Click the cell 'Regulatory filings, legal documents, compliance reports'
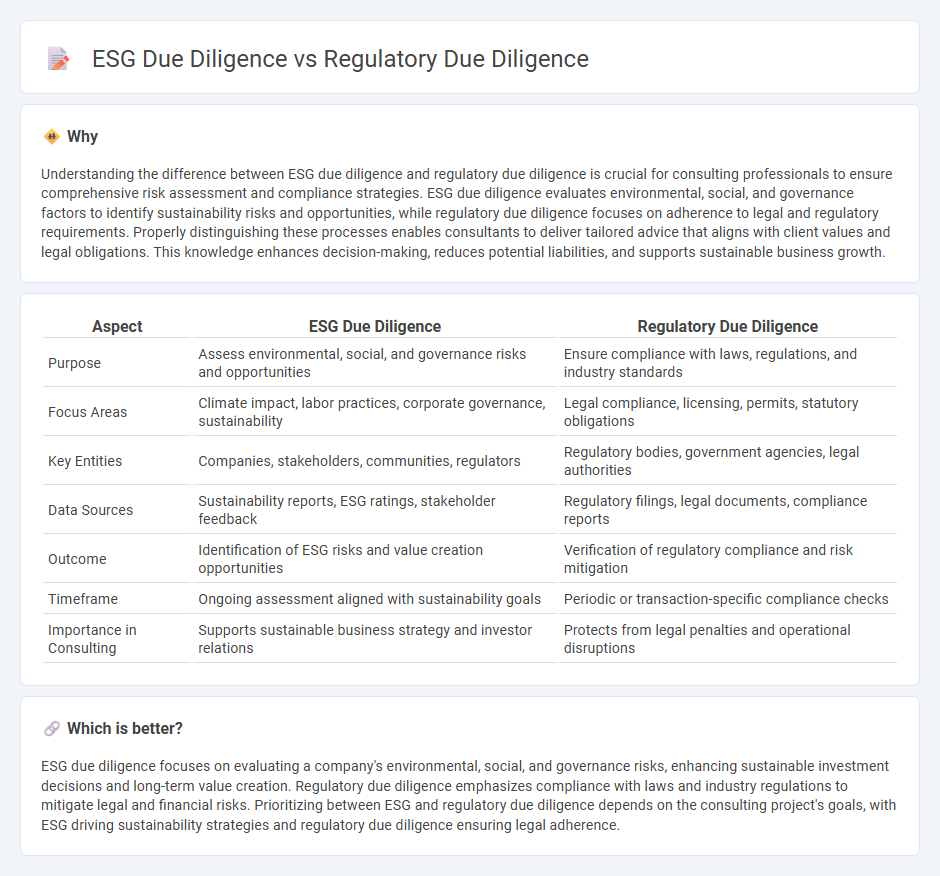 727,510
